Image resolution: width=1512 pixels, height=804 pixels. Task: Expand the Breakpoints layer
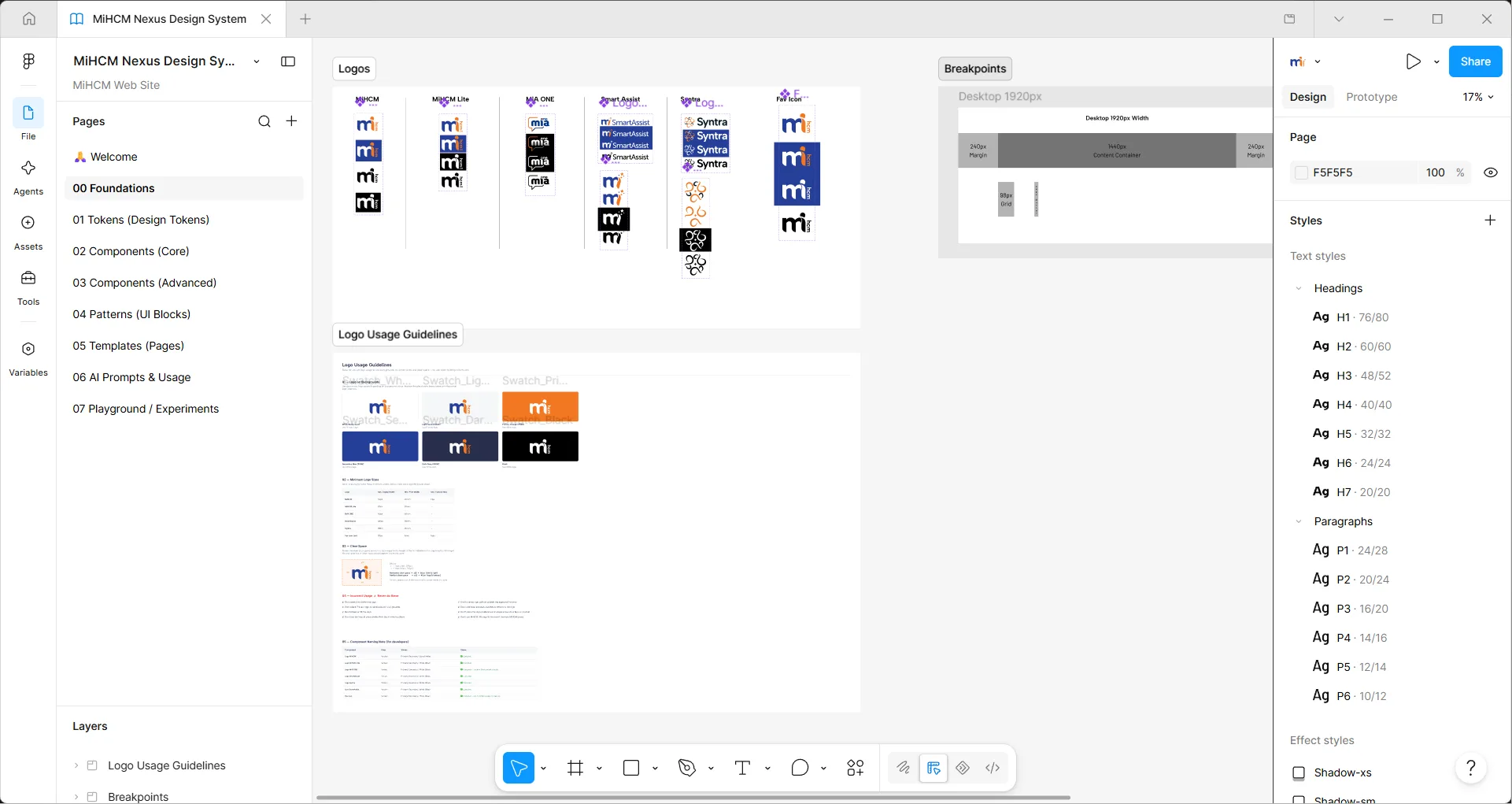[x=76, y=797]
